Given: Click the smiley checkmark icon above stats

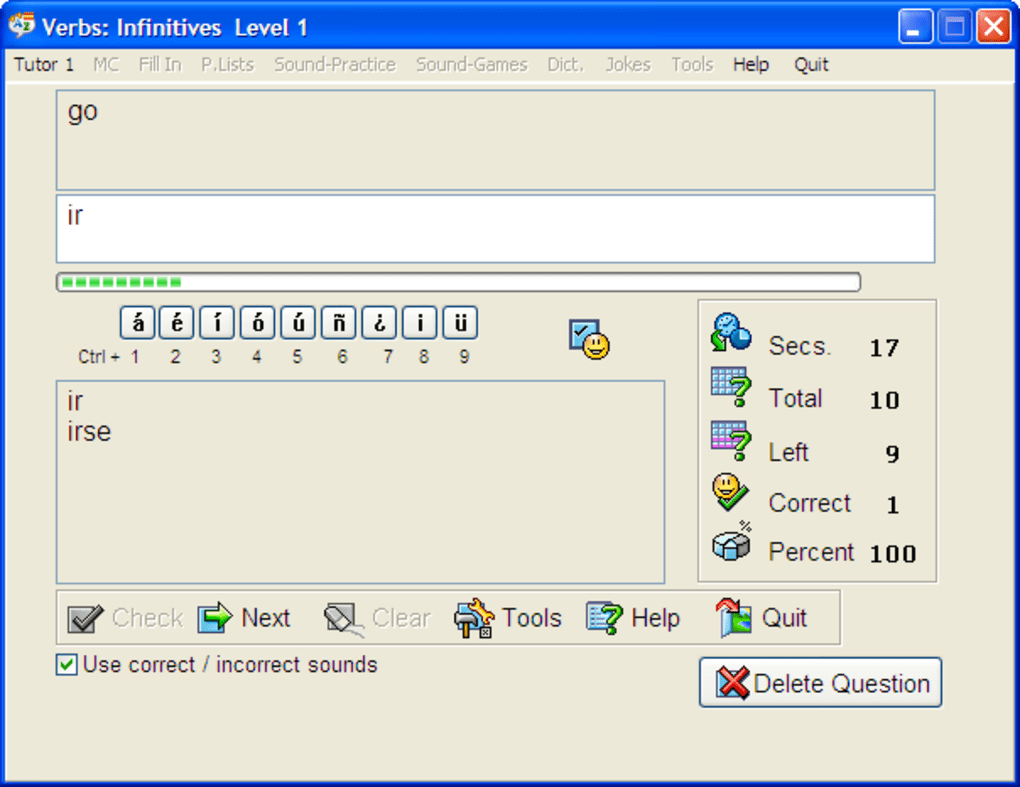Looking at the screenshot, I should coord(589,340).
